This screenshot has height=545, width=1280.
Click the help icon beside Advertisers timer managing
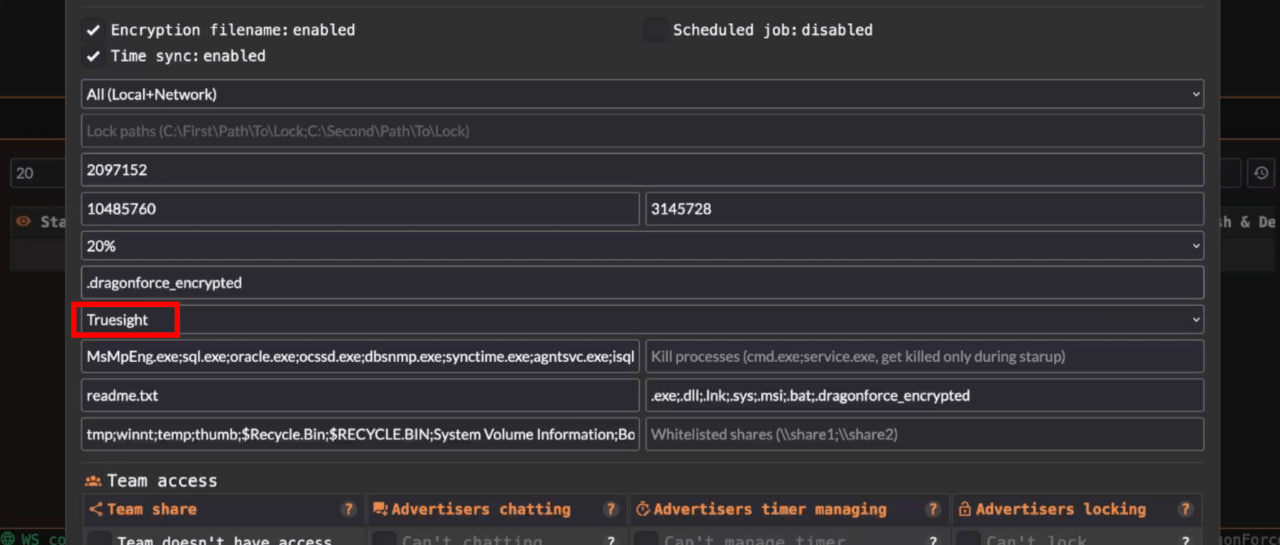pyautogui.click(x=933, y=509)
